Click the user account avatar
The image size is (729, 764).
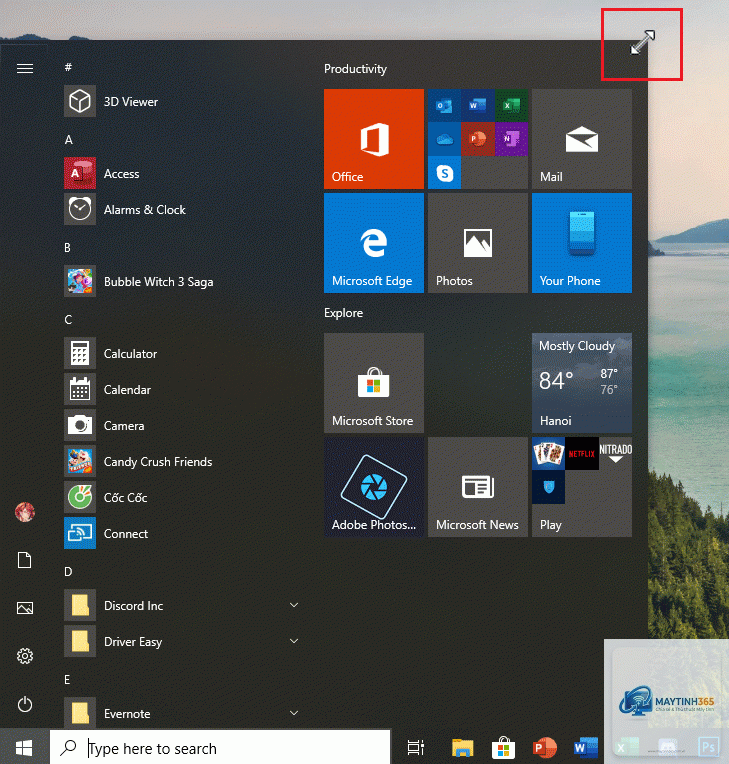tap(25, 512)
